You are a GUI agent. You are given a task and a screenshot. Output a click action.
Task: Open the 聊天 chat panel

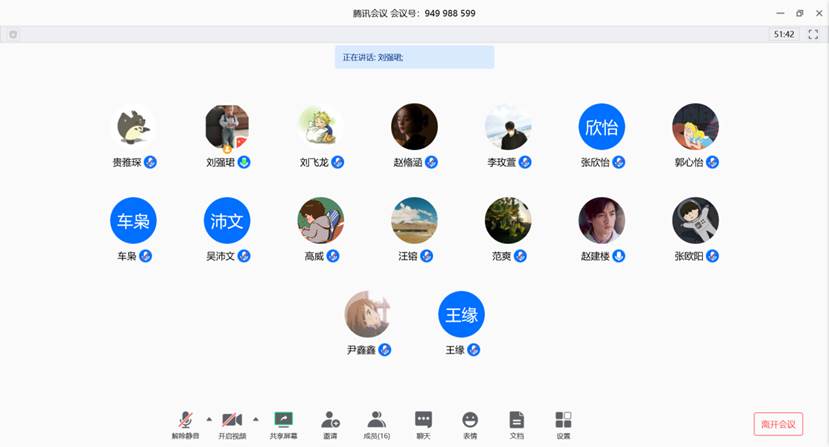423,423
